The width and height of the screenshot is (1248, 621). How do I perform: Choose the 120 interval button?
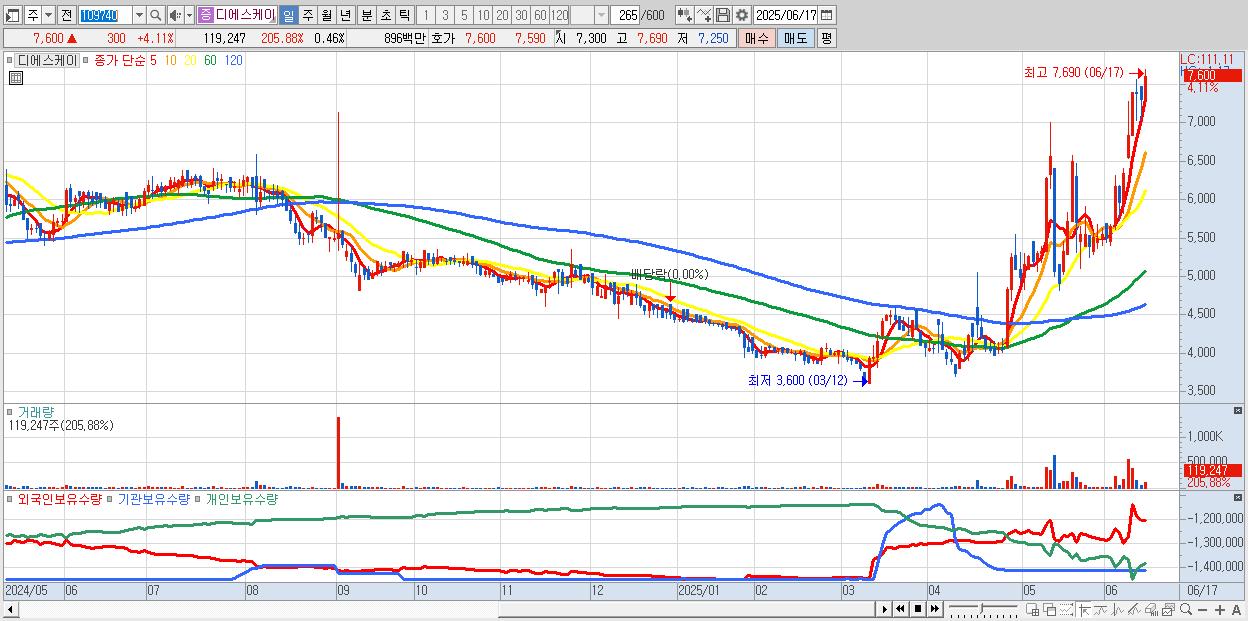[559, 15]
